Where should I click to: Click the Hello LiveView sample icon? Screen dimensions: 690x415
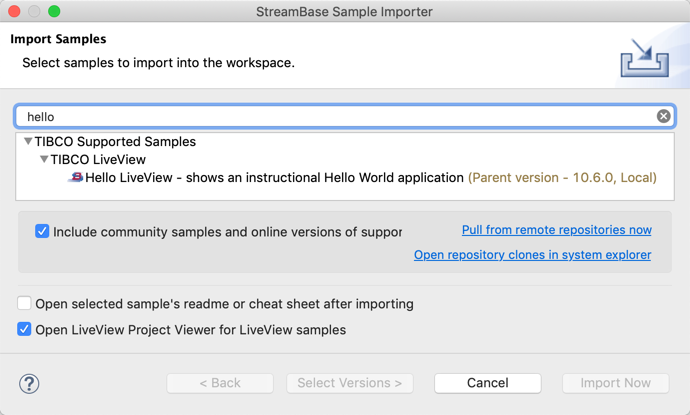pos(75,178)
